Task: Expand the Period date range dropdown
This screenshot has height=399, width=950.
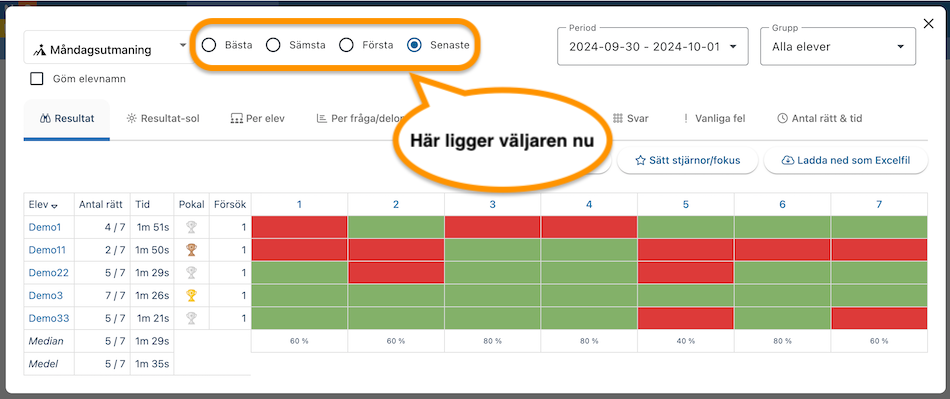Action: point(653,47)
